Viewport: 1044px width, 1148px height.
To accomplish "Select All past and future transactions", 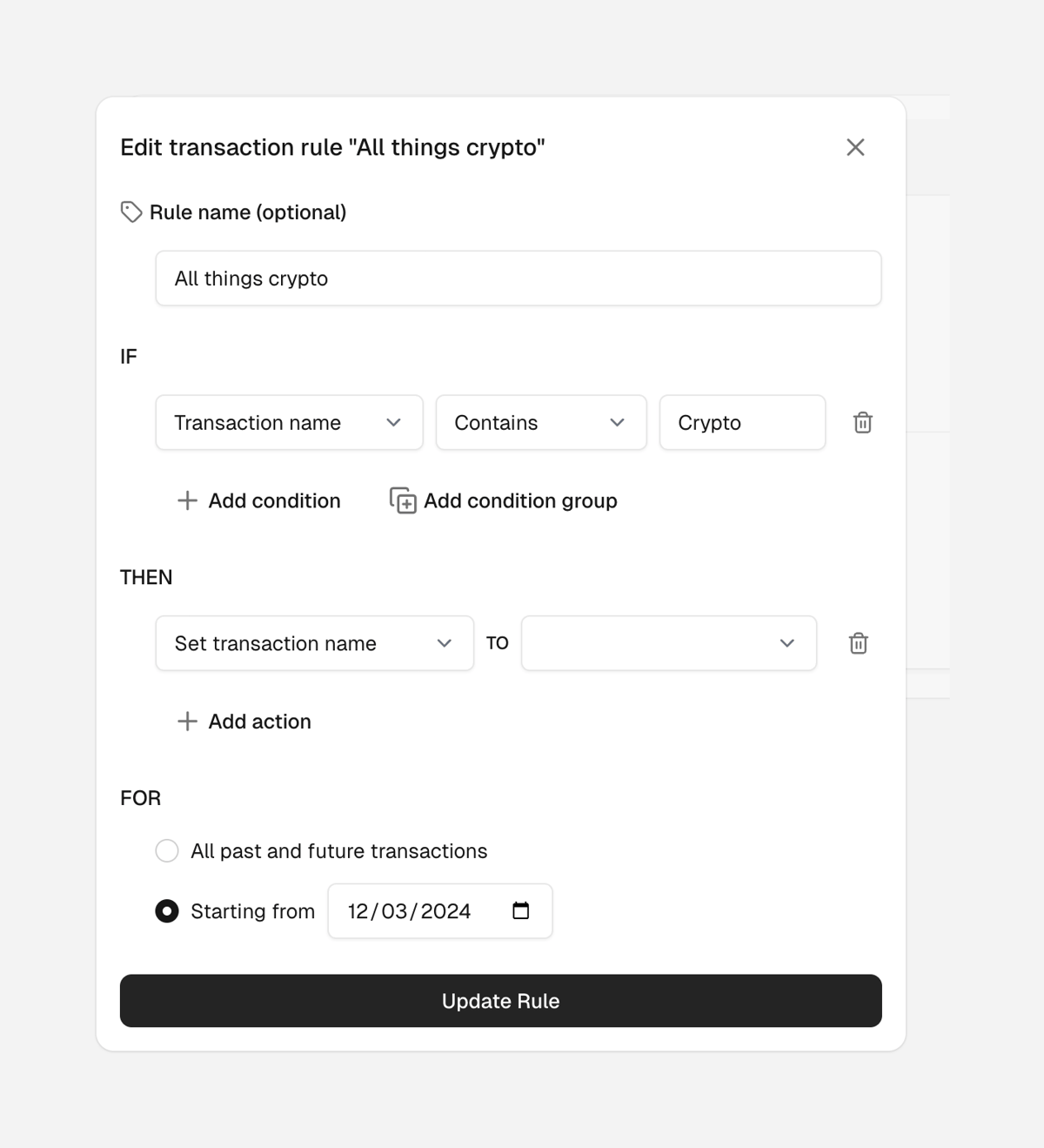I will 166,850.
